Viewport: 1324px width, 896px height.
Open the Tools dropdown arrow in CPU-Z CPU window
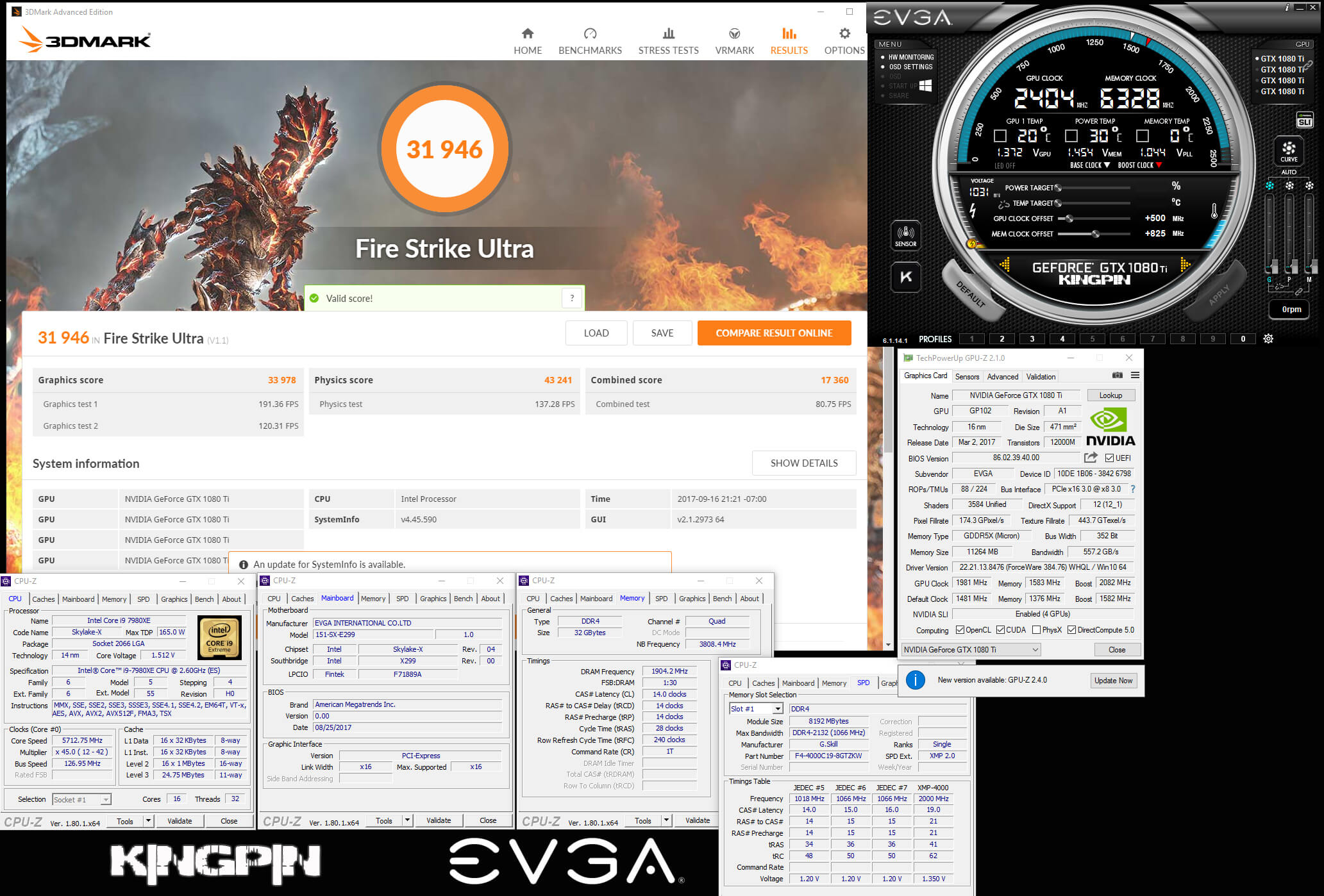[x=149, y=821]
